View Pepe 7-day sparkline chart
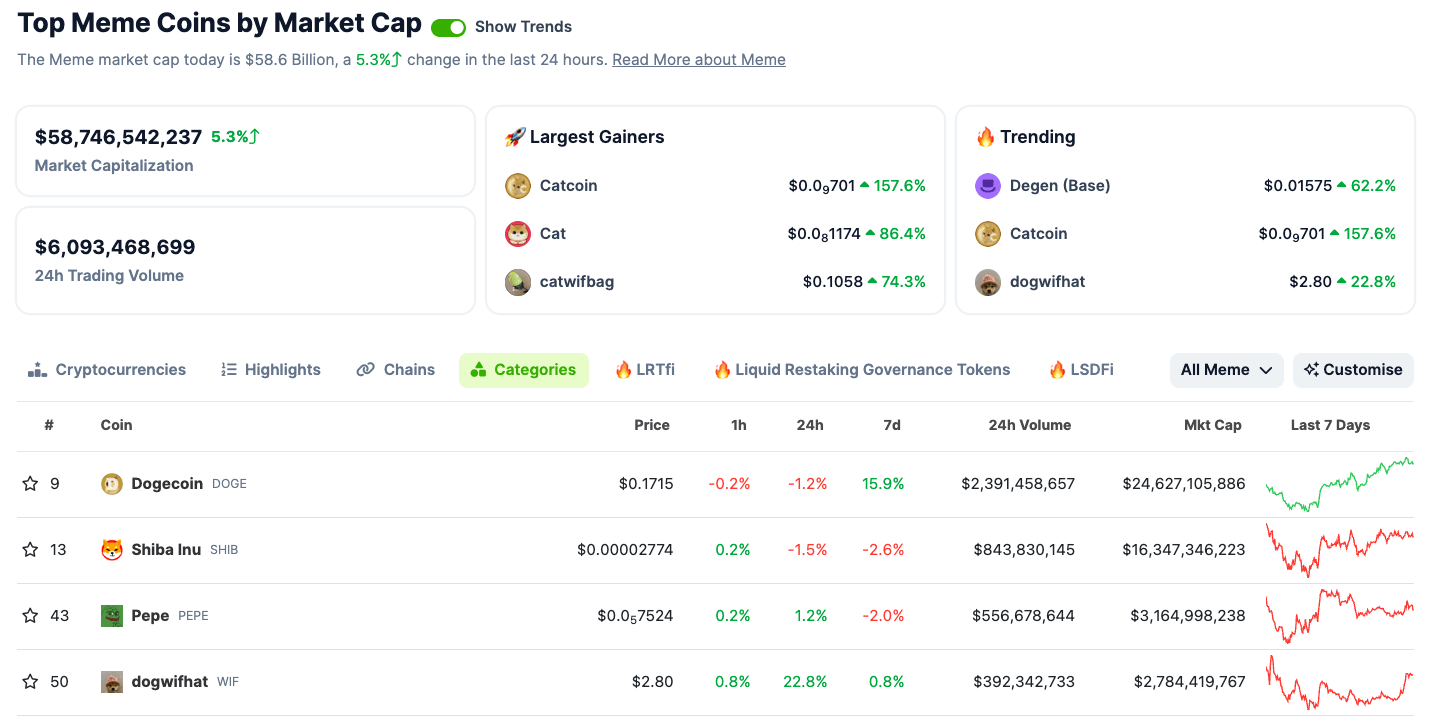This screenshot has height=719, width=1439. [x=1339, y=616]
